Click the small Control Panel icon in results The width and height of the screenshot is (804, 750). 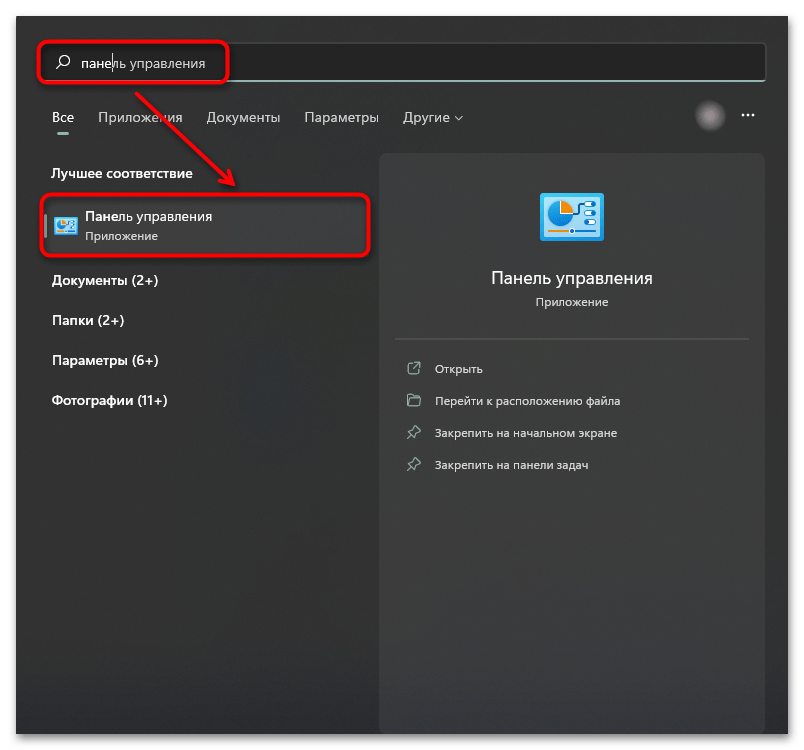click(66, 225)
